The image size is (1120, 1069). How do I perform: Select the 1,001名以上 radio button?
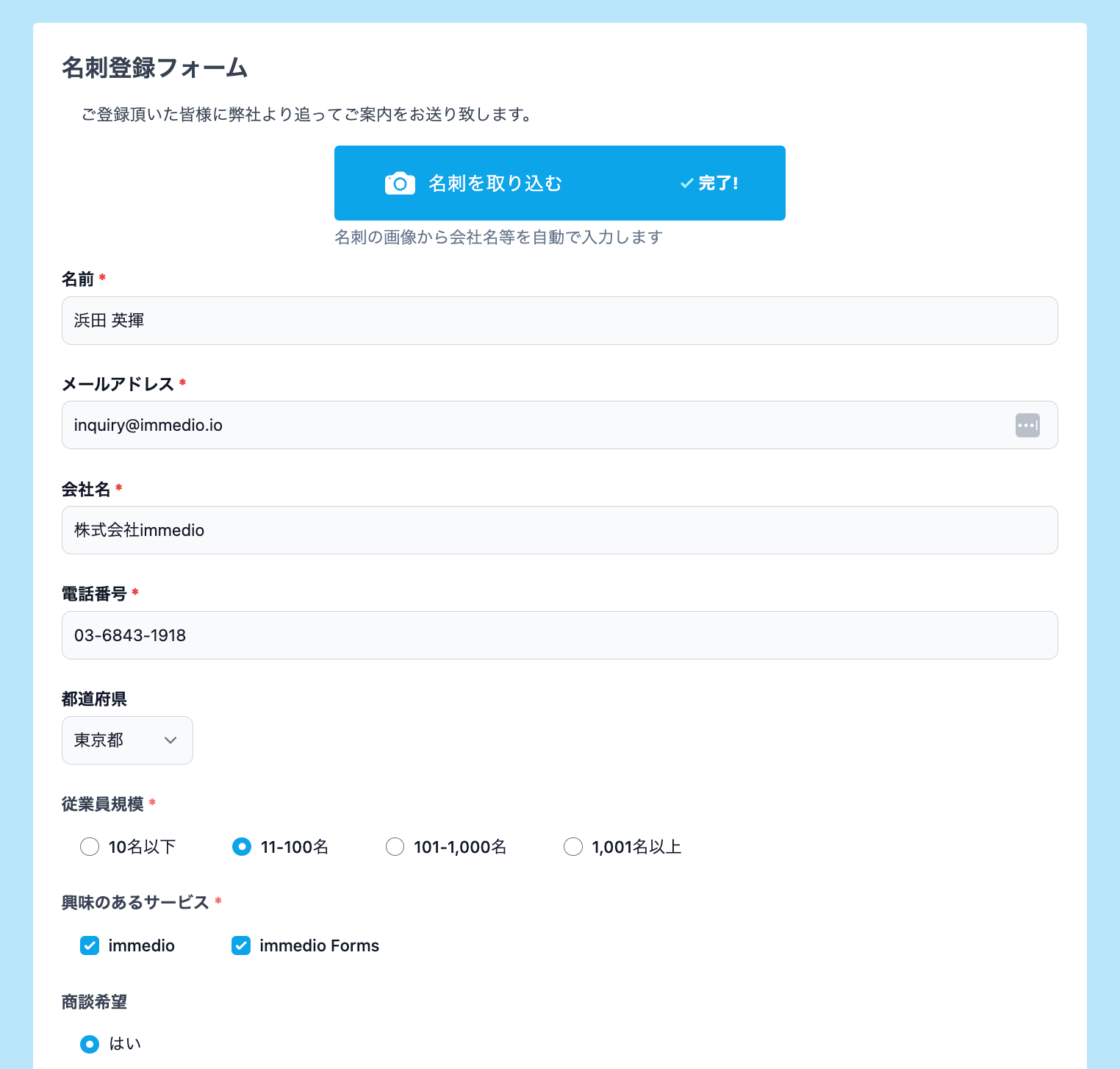click(x=573, y=847)
